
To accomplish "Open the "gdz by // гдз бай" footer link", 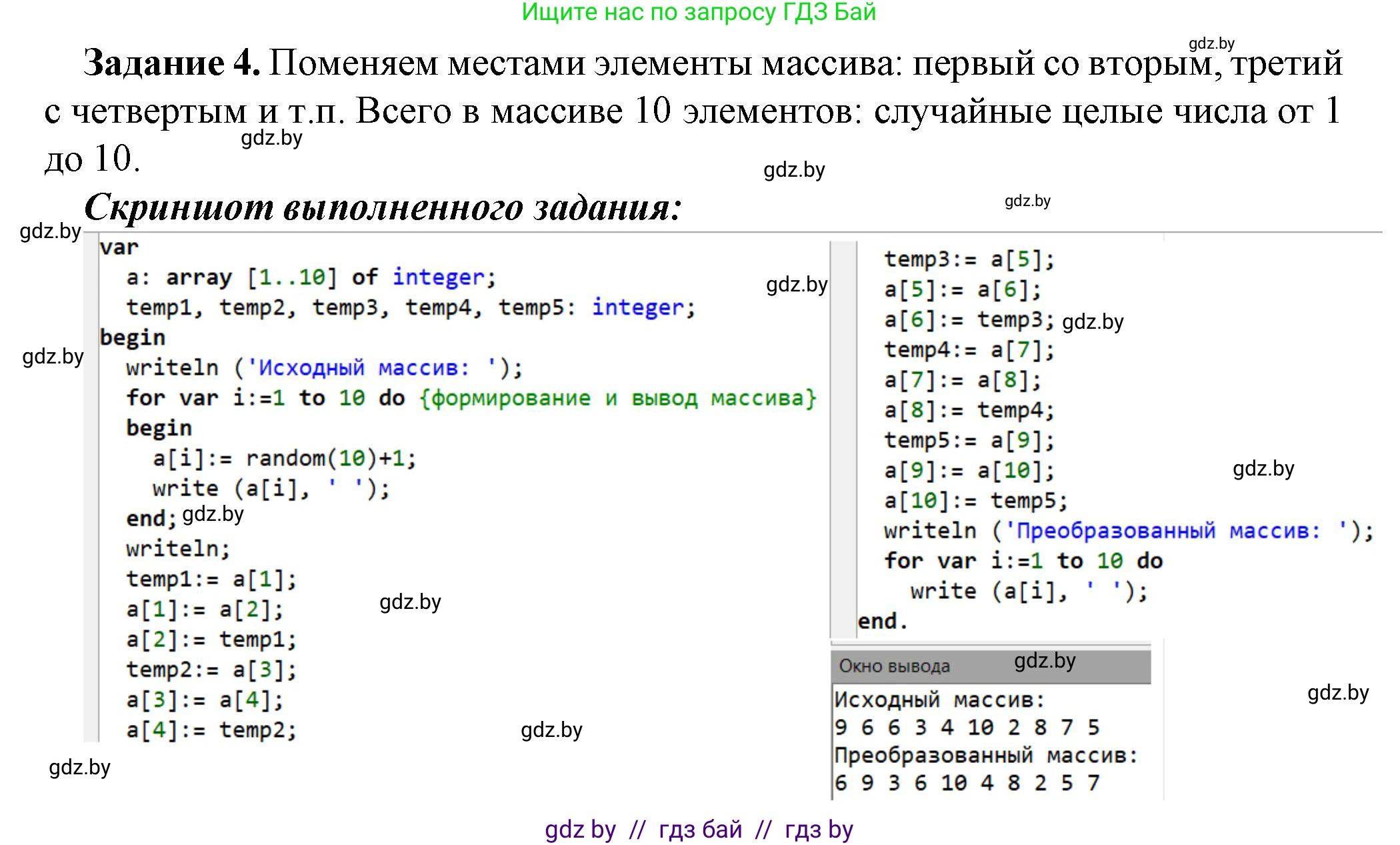I will [x=699, y=829].
